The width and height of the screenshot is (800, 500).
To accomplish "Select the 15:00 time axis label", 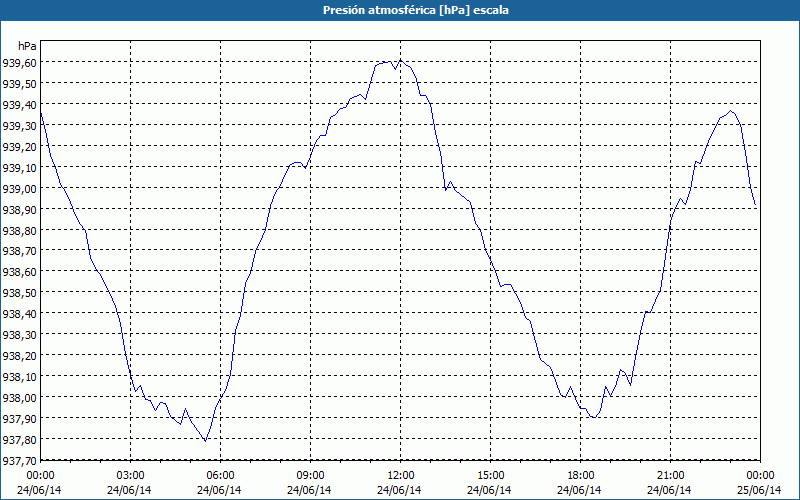I will (490, 476).
